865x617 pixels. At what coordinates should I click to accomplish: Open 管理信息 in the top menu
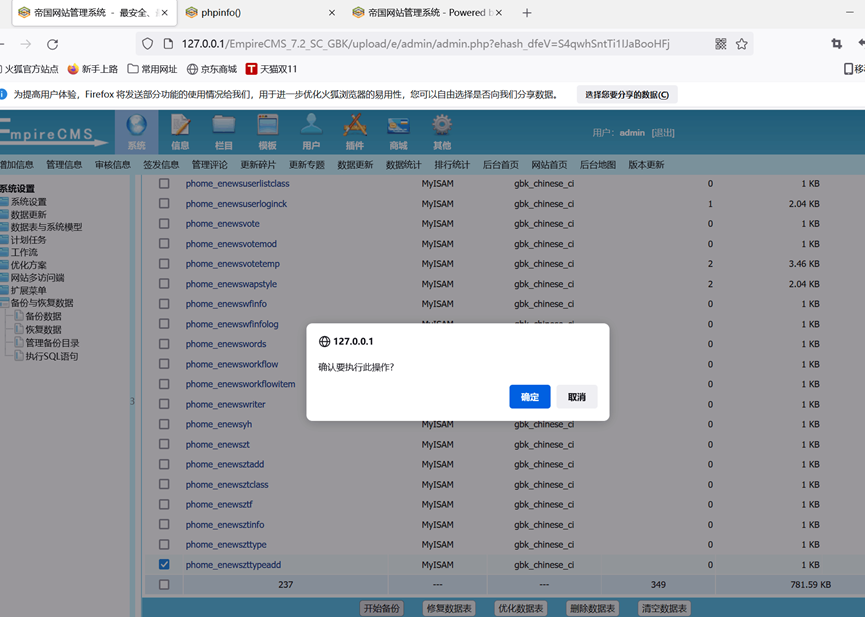click(64, 164)
